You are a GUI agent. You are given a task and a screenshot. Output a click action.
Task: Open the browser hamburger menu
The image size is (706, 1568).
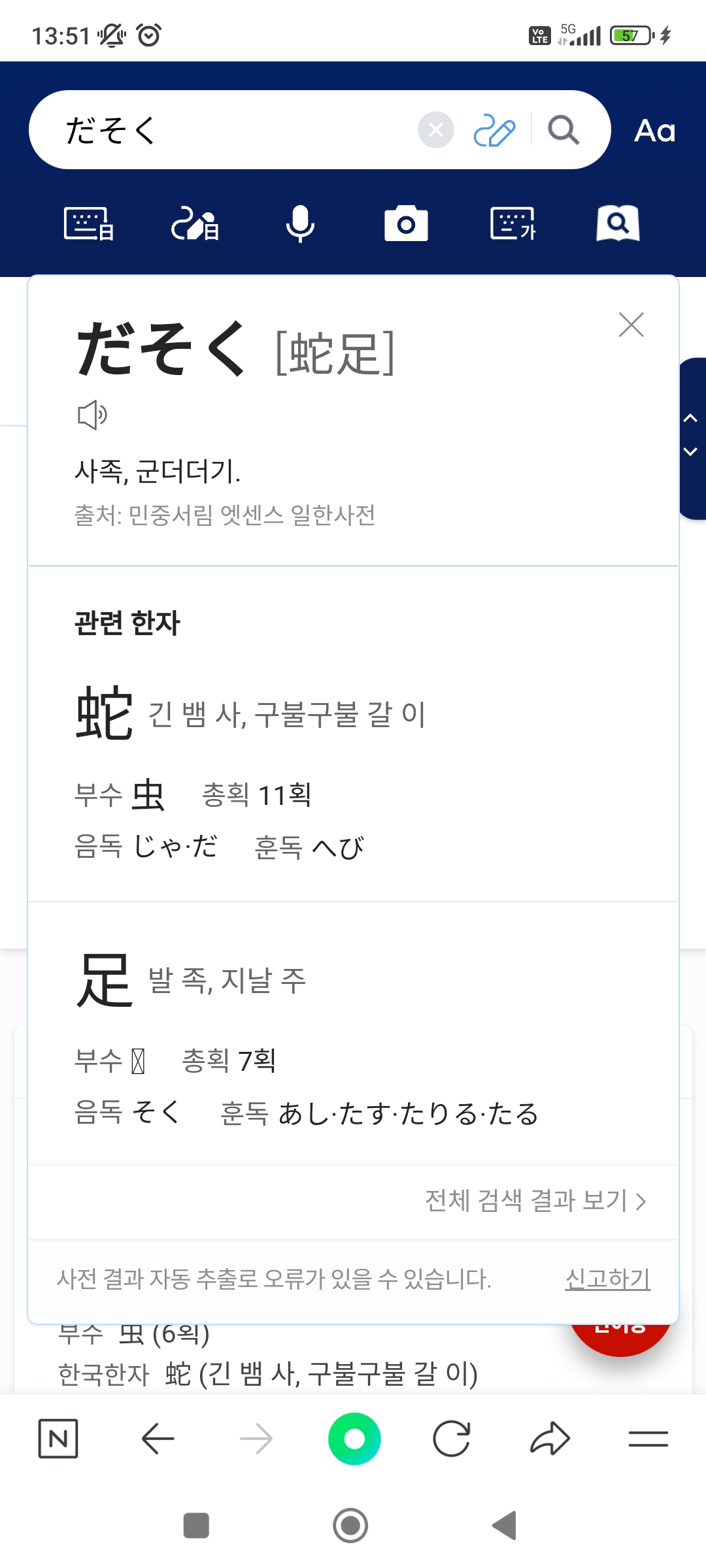648,1439
